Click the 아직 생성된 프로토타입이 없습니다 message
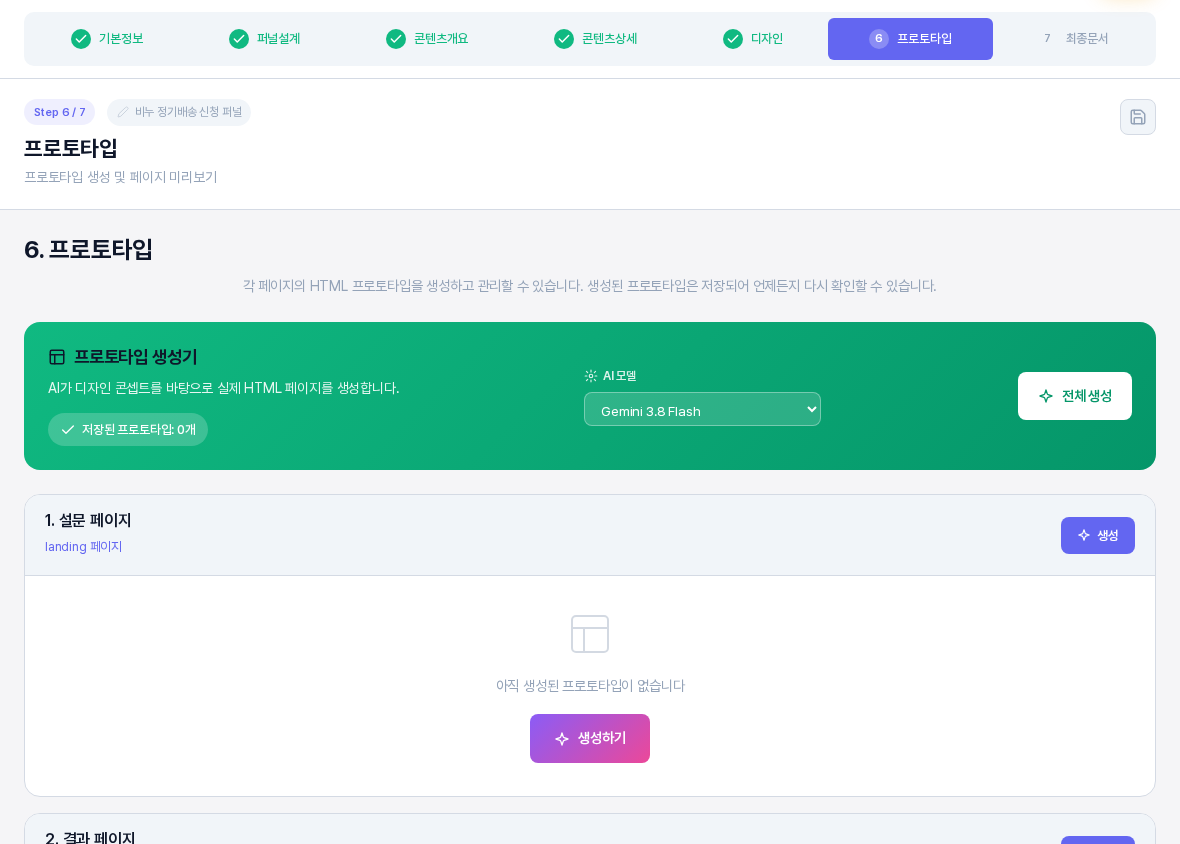Image resolution: width=1180 pixels, height=844 pixels. (x=590, y=685)
